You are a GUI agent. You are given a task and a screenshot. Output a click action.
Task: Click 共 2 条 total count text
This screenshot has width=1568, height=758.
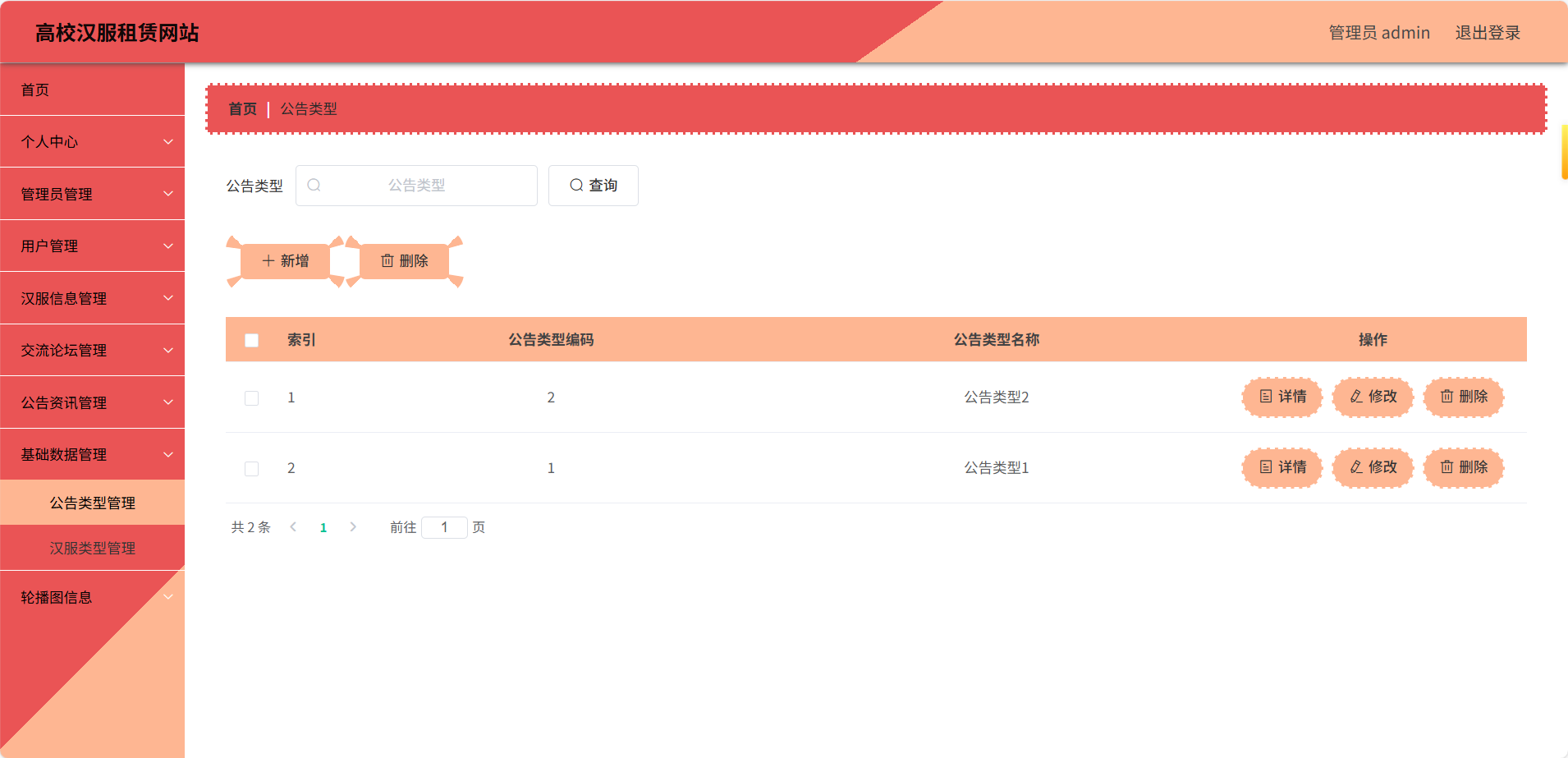pos(250,527)
